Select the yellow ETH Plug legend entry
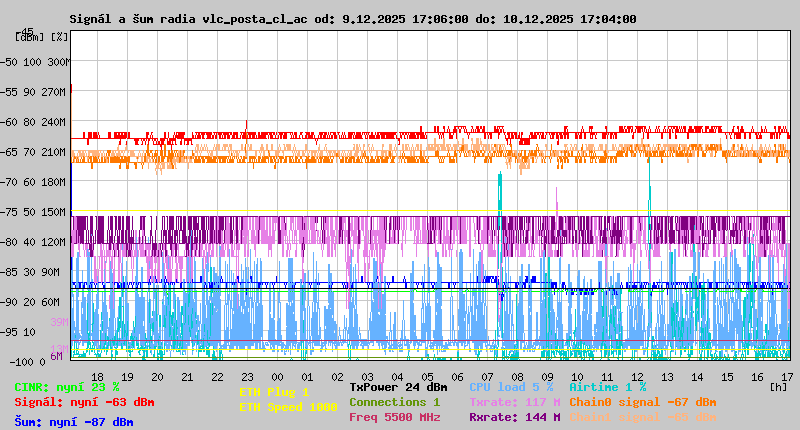This screenshot has width=800, height=430. click(274, 392)
